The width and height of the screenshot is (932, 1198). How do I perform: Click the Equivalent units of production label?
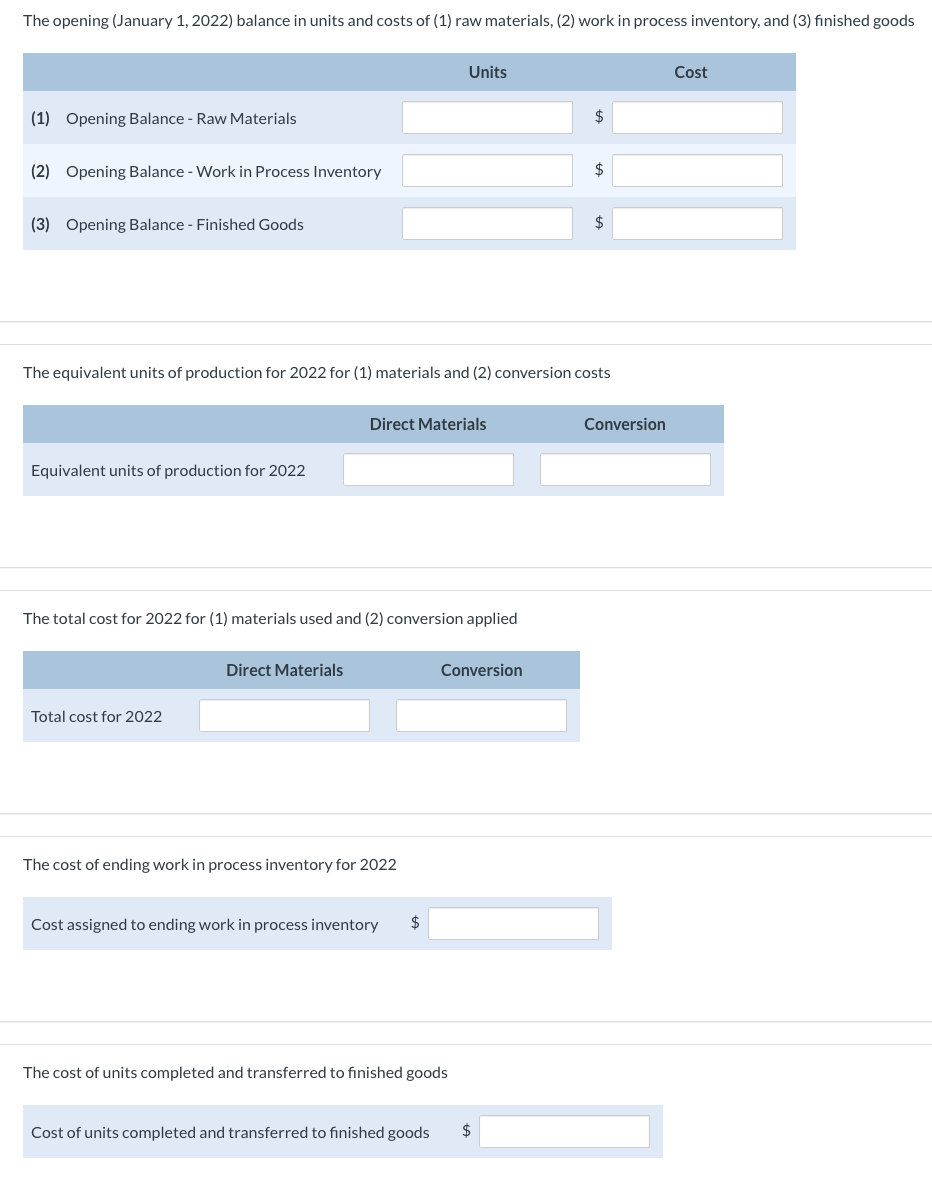pyautogui.click(x=168, y=469)
